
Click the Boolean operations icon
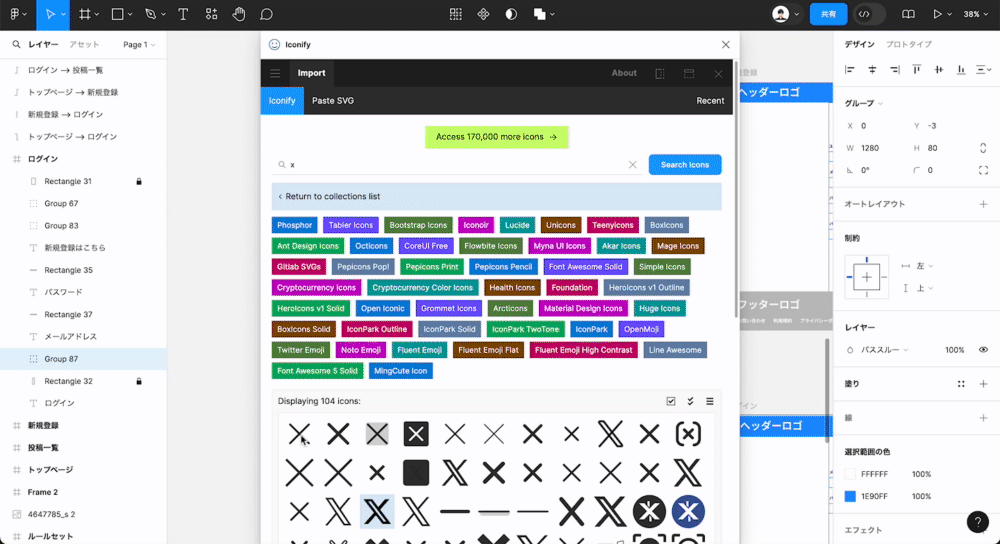[540, 14]
